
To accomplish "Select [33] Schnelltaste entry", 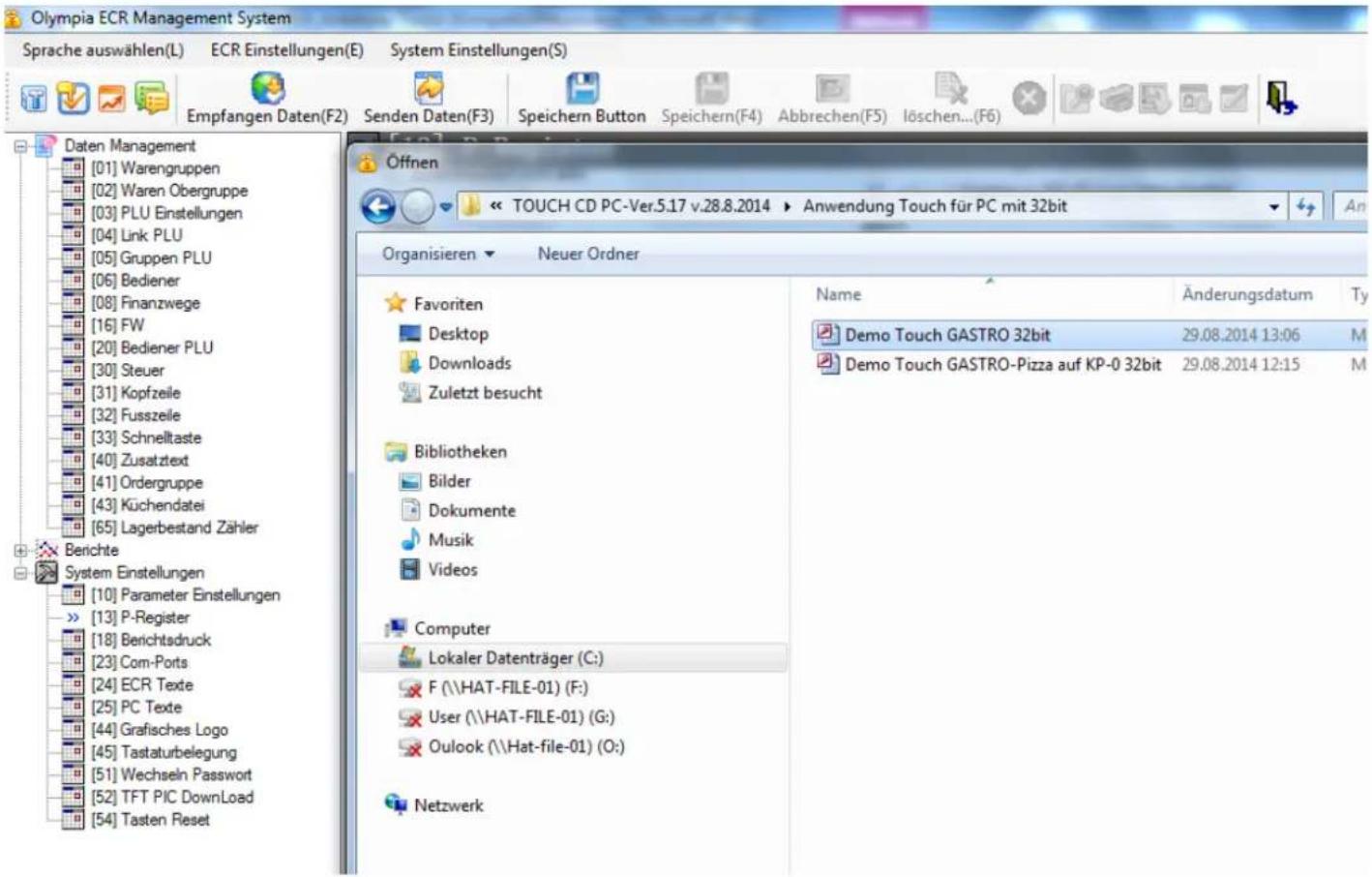I will click(146, 438).
